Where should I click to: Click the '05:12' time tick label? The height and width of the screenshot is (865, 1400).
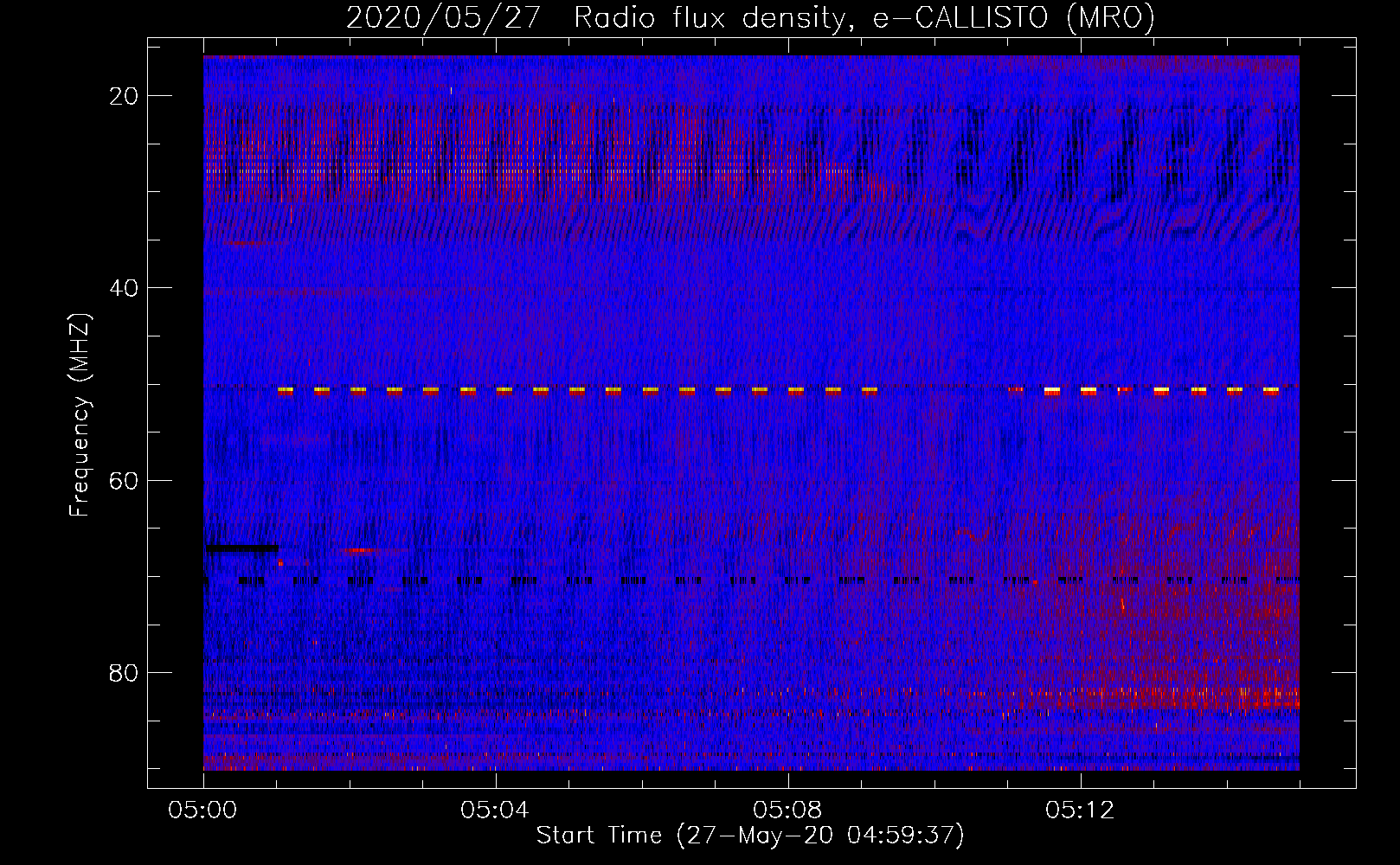point(1080,811)
